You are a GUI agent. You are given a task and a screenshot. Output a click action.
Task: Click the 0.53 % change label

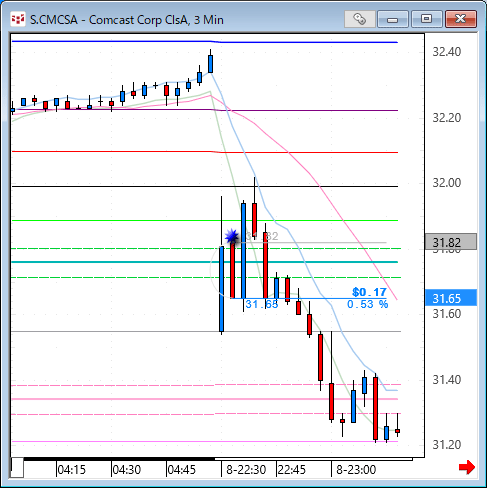pyautogui.click(x=368, y=304)
